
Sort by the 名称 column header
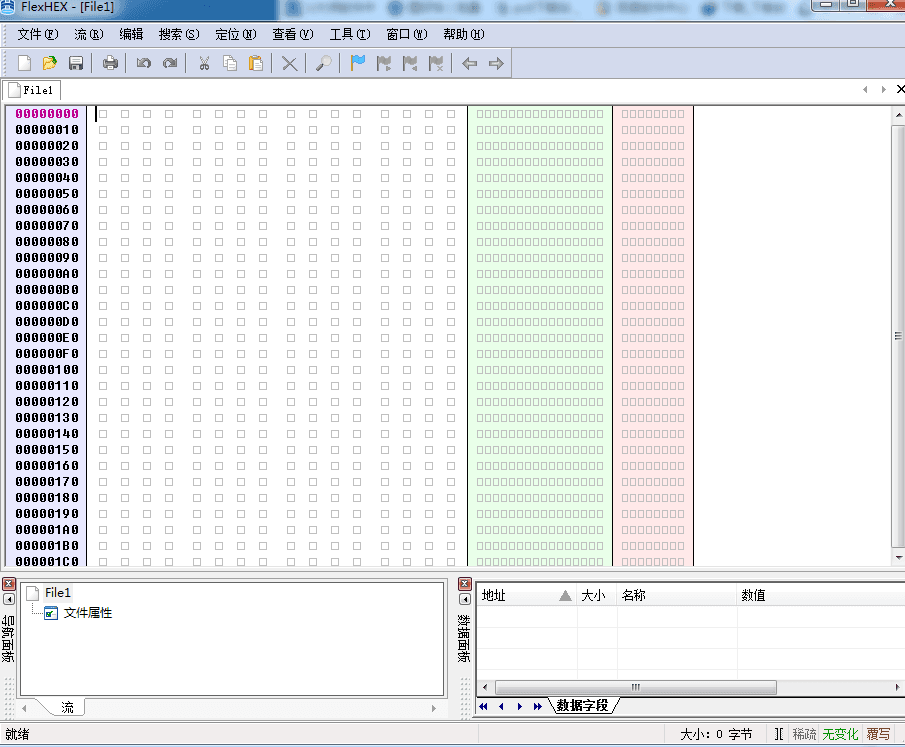click(x=677, y=595)
